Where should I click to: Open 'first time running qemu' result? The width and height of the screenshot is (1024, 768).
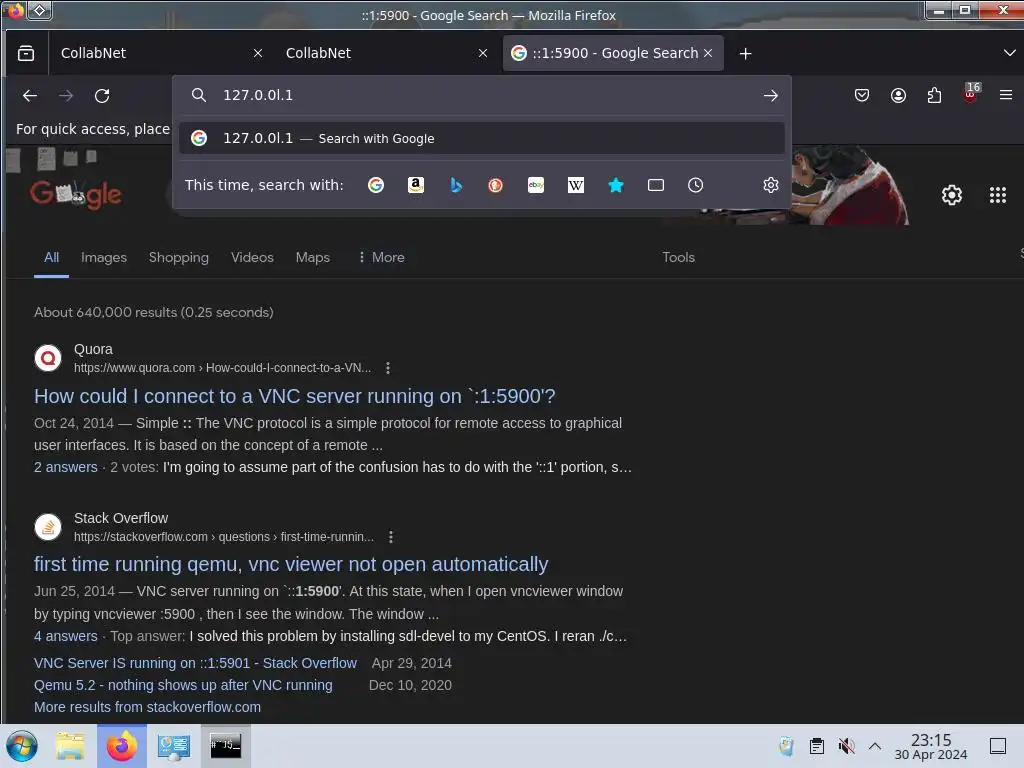[291, 564]
